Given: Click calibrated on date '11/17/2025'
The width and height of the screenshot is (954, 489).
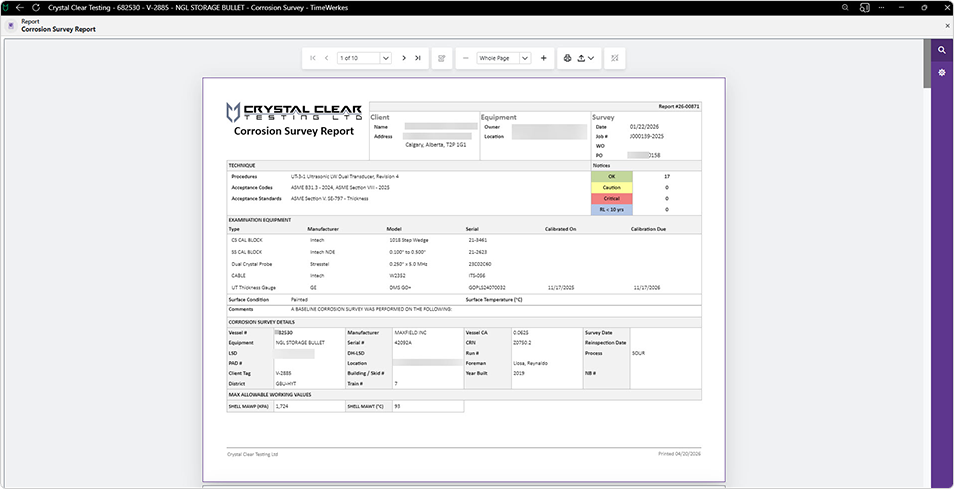Looking at the screenshot, I should point(561,287).
